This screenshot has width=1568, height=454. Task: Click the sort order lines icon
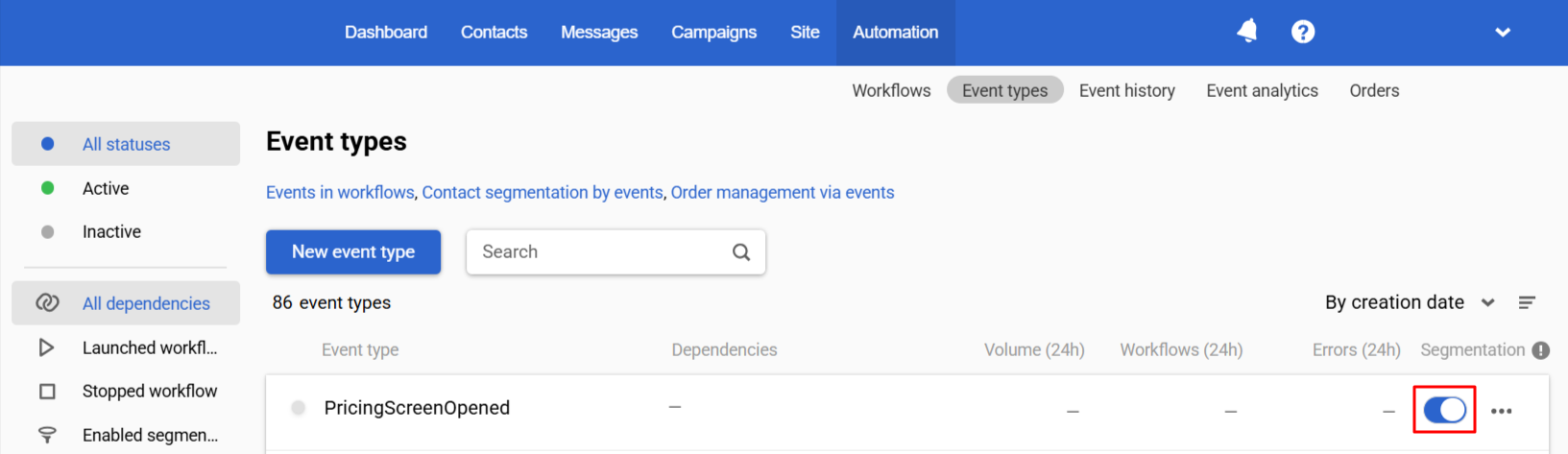pyautogui.click(x=1527, y=302)
